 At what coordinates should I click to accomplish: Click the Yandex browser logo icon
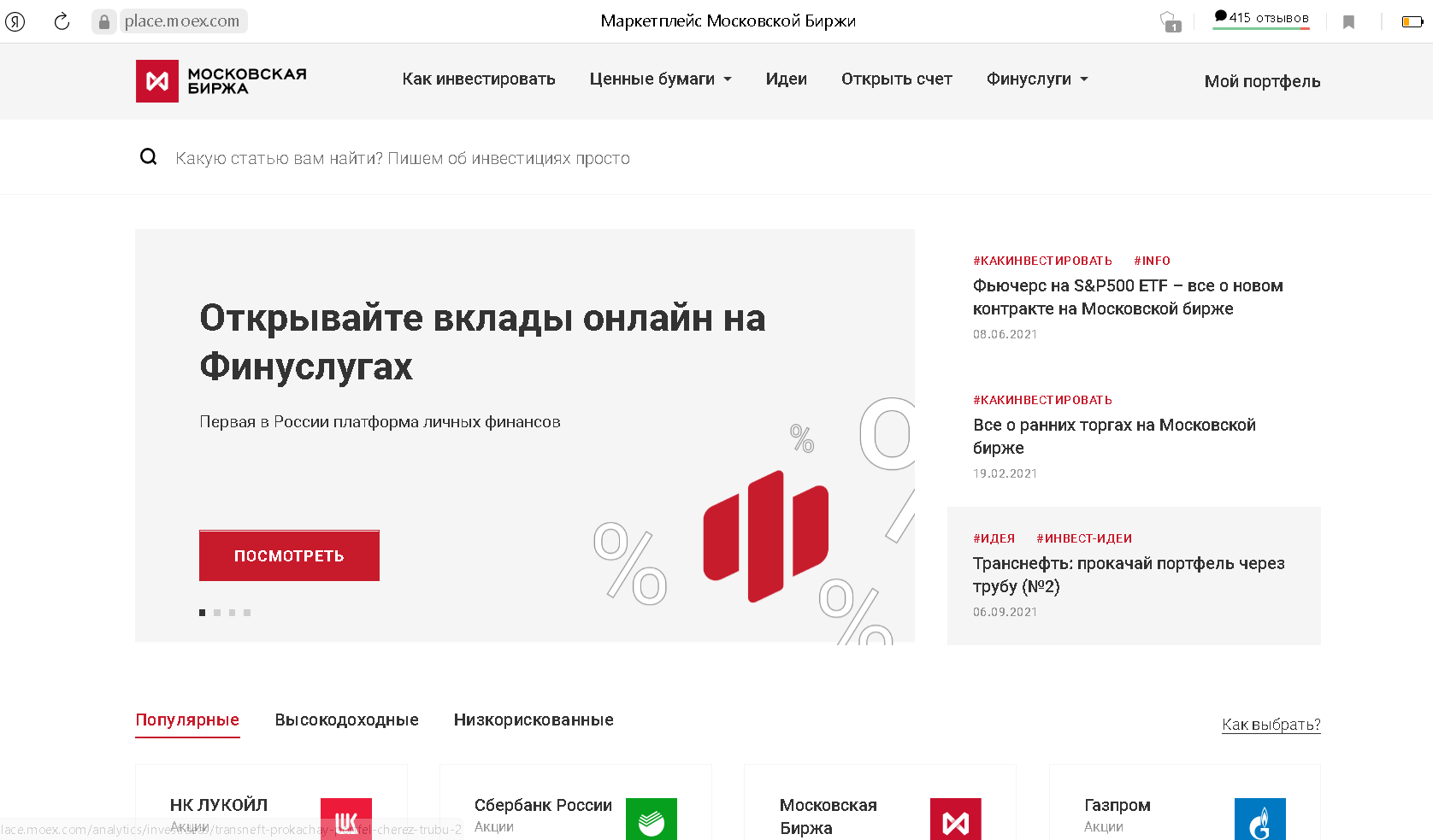click(15, 21)
